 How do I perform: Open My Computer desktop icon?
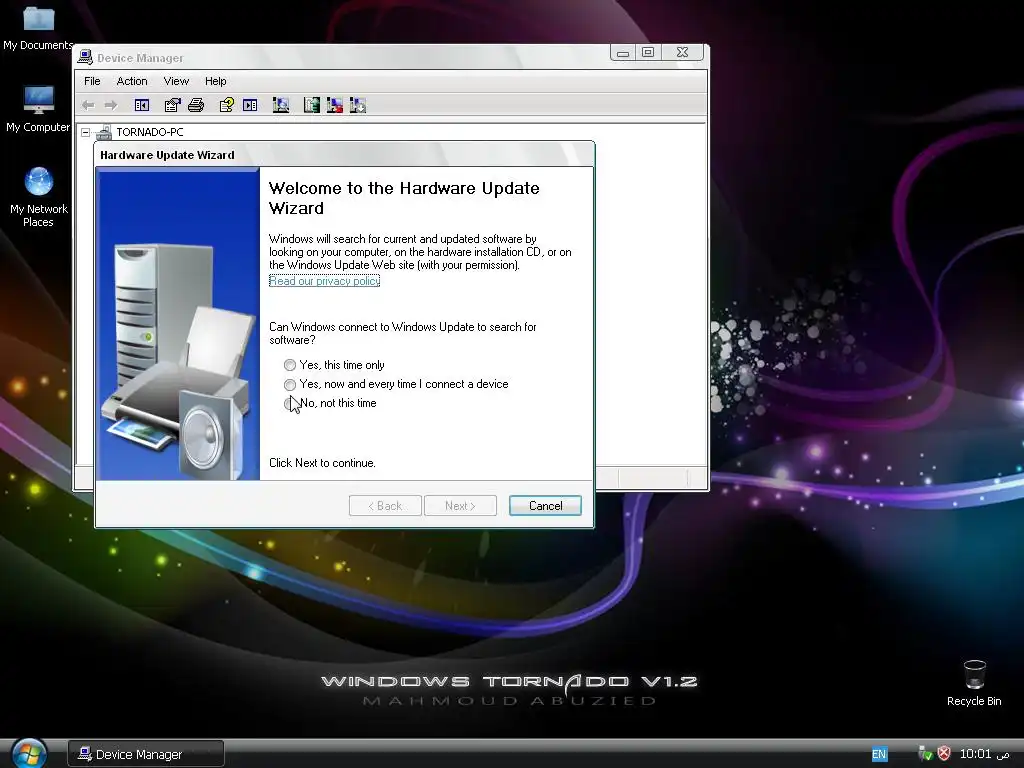point(38,108)
